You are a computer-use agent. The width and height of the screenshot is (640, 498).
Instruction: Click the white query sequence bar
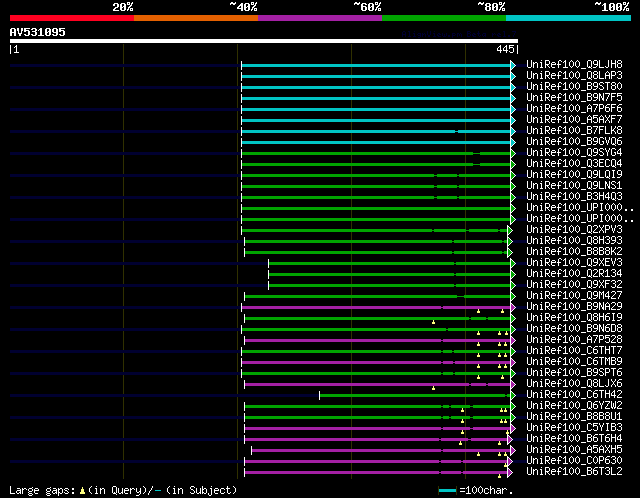(264, 41)
